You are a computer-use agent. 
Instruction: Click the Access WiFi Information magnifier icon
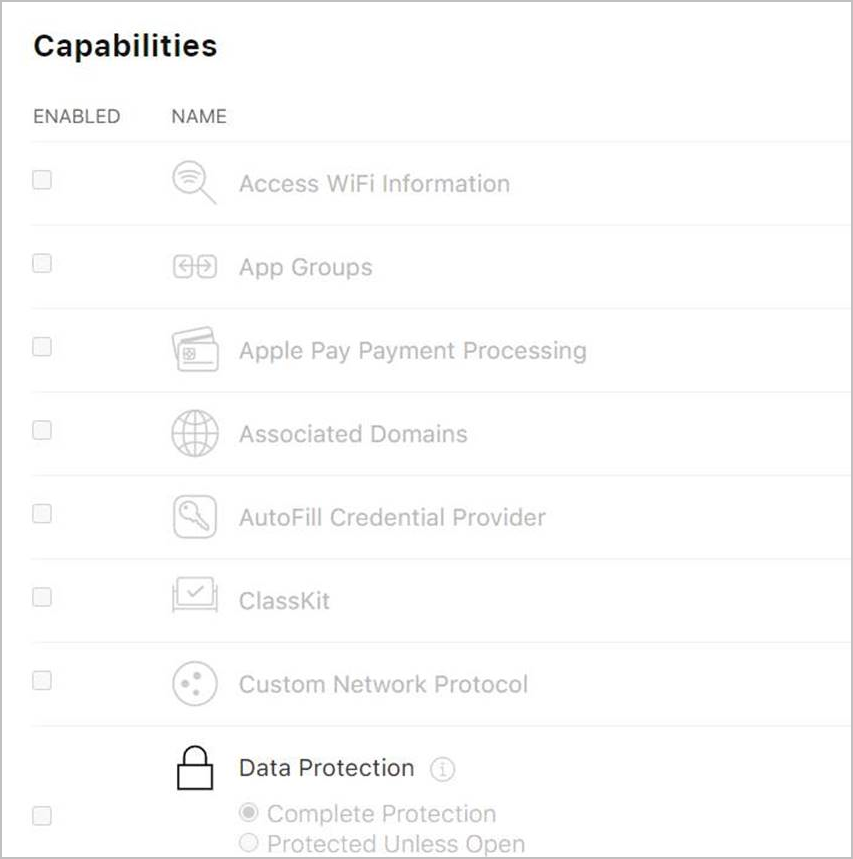194,182
